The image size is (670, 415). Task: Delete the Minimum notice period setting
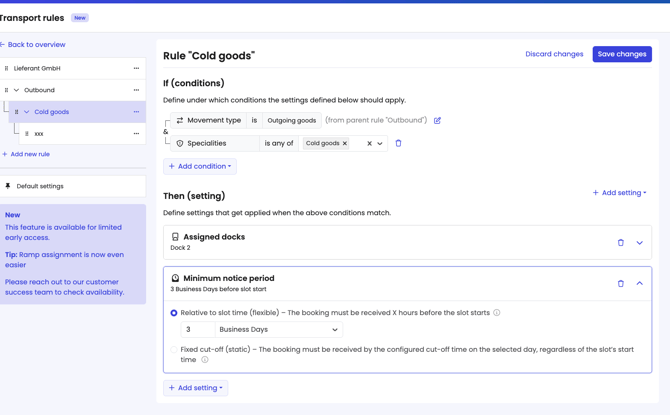pyautogui.click(x=620, y=284)
